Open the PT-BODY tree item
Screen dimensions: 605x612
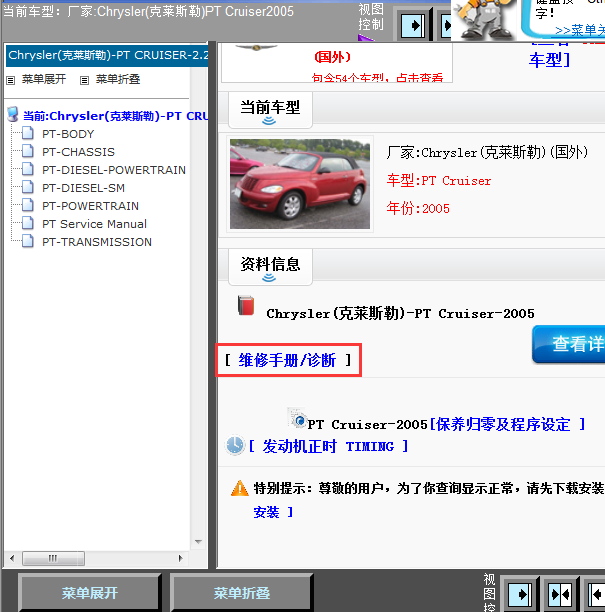68,134
